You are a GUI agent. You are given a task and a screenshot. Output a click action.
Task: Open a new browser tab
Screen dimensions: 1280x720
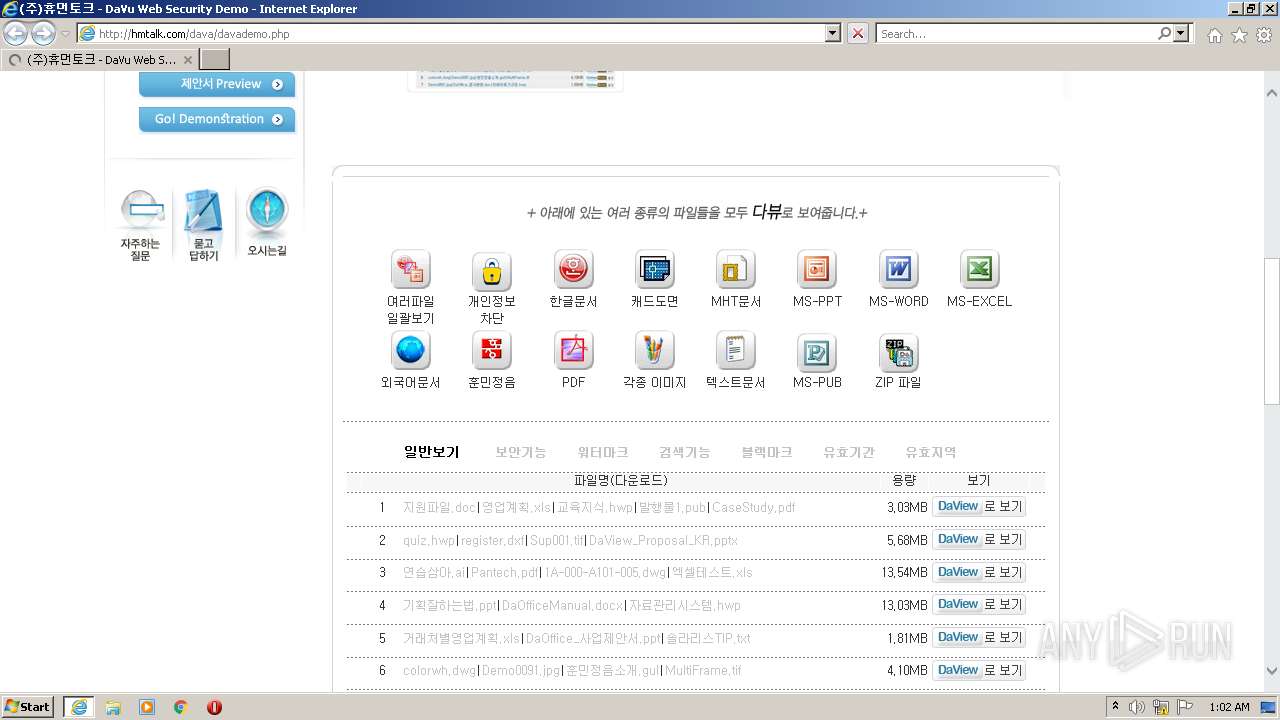coord(215,59)
